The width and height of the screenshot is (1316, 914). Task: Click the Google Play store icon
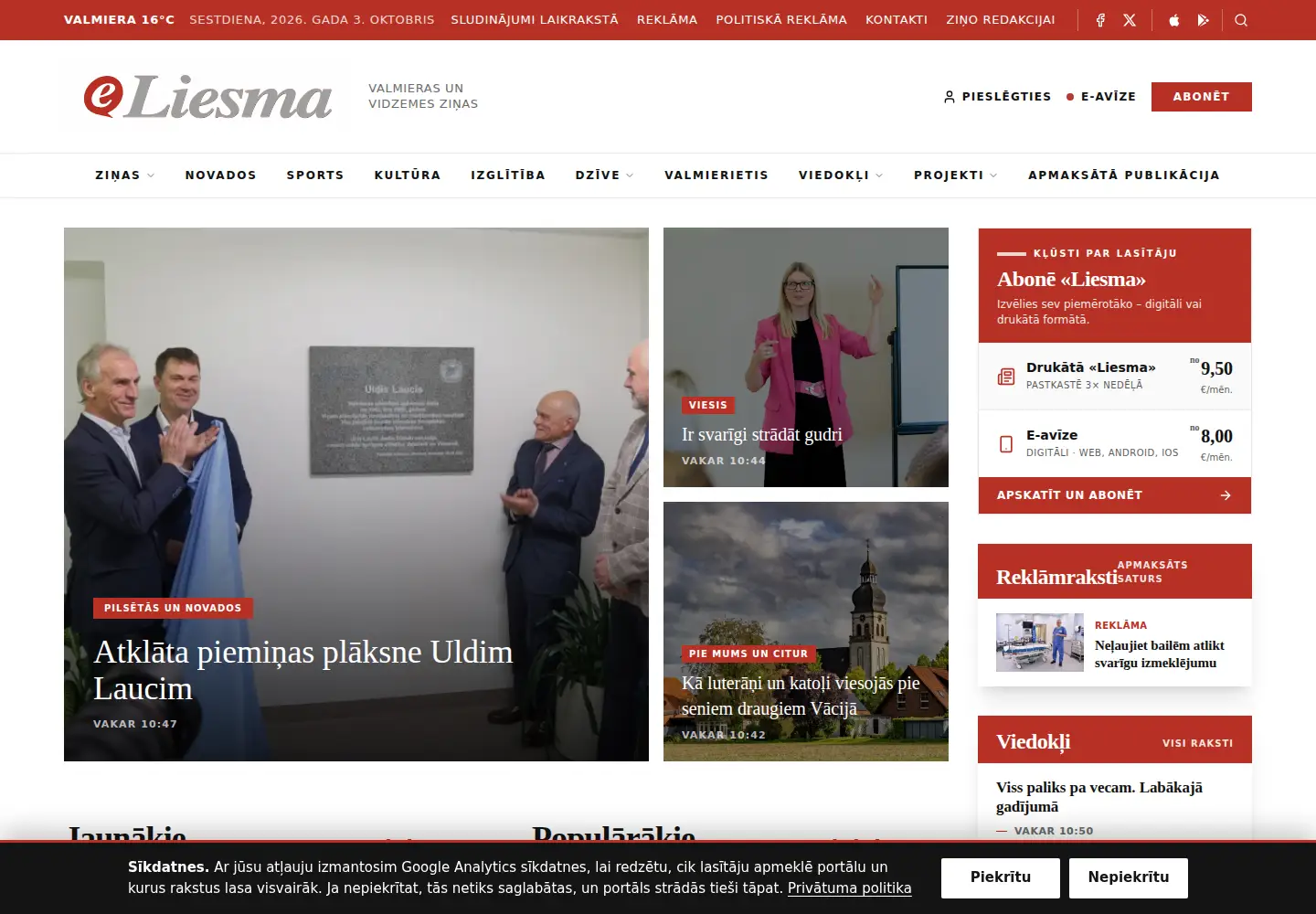1203,20
